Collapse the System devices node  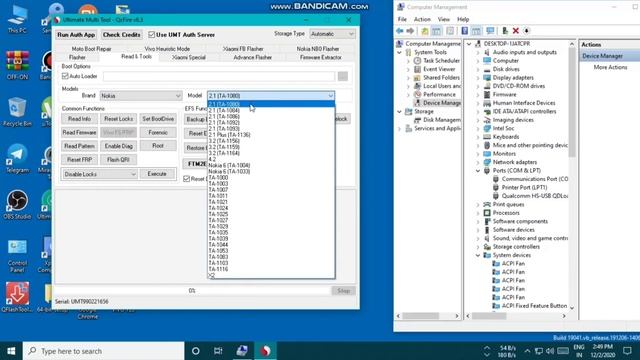(478, 255)
